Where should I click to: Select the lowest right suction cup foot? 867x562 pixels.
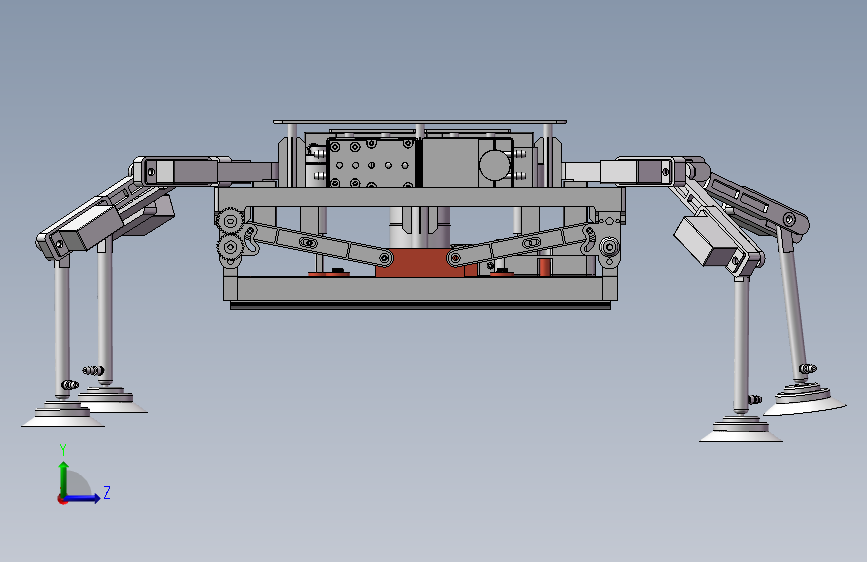(740, 430)
